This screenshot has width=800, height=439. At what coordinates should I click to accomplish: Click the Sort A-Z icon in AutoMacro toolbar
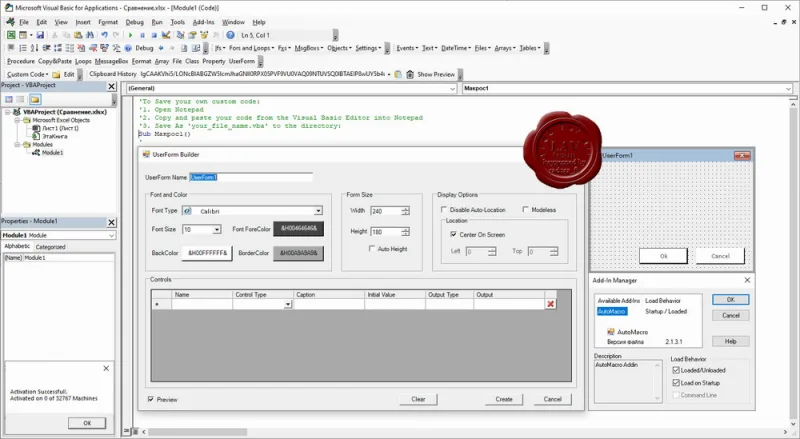(34, 48)
